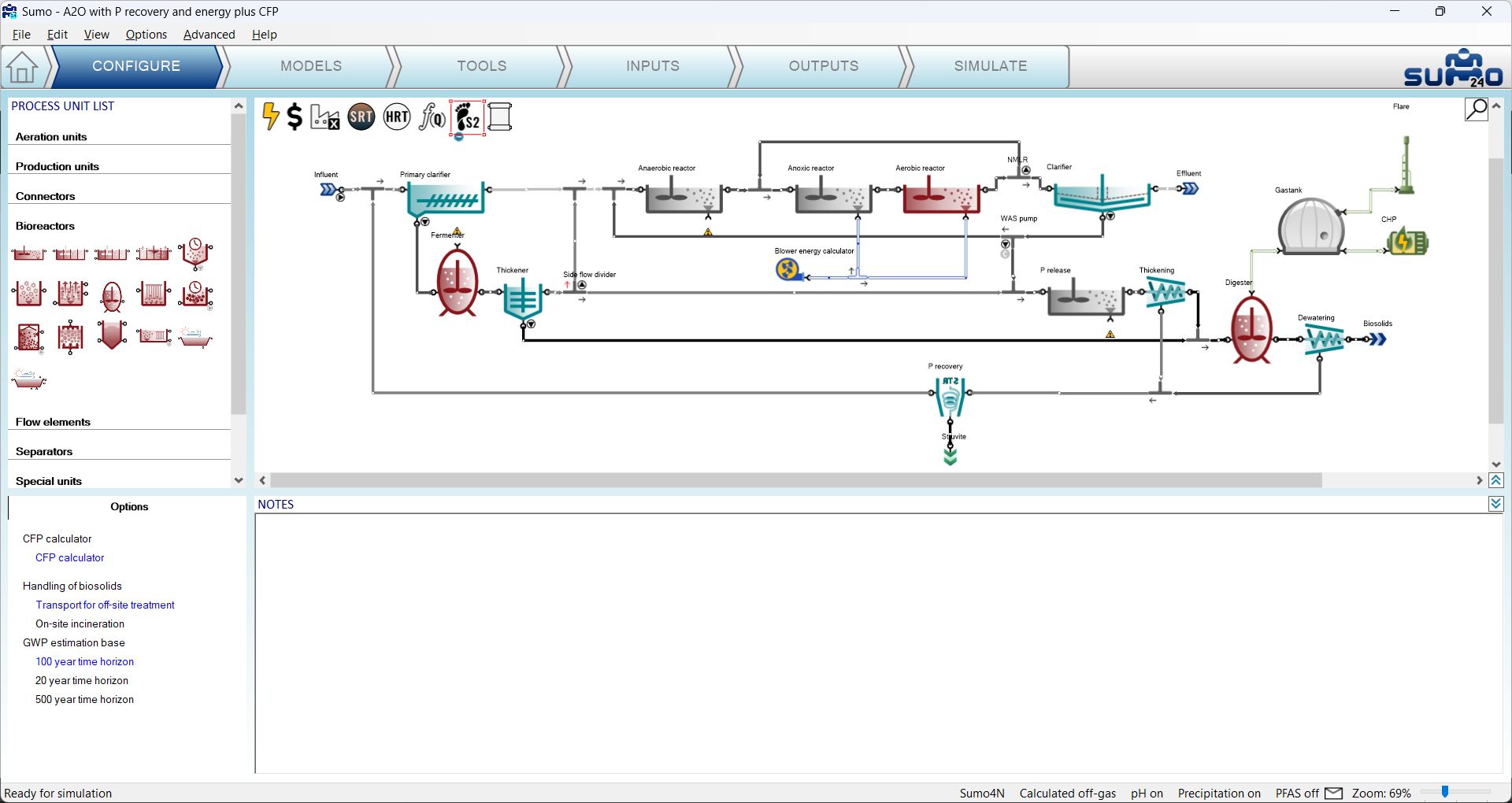The image size is (1512, 803).
Task: Select the Blower energy calculator icon
Action: pos(788,270)
